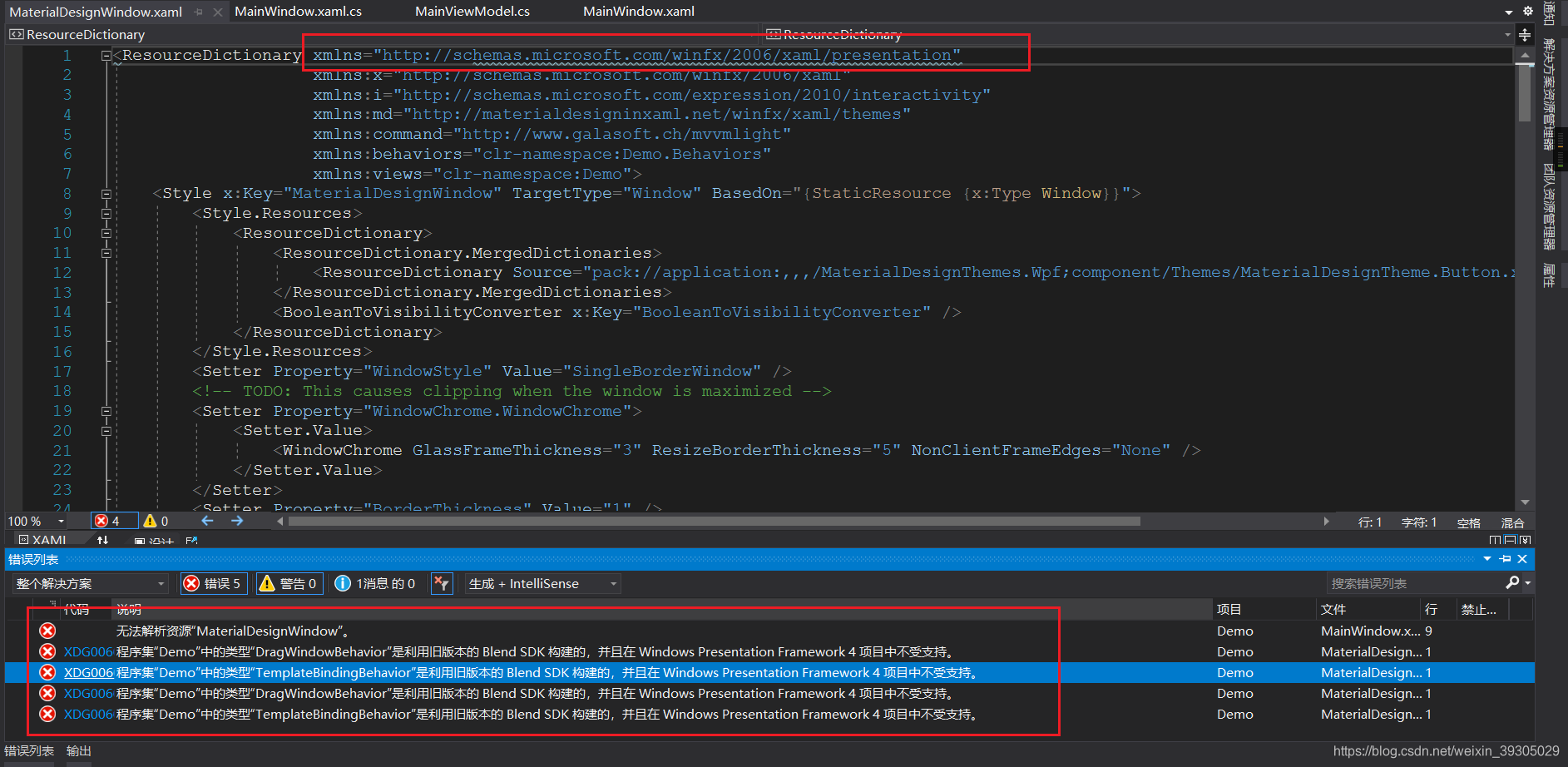Viewport: 1568px width, 767px height.
Task: Open the last row's XDG0006 error link
Action: coord(88,714)
